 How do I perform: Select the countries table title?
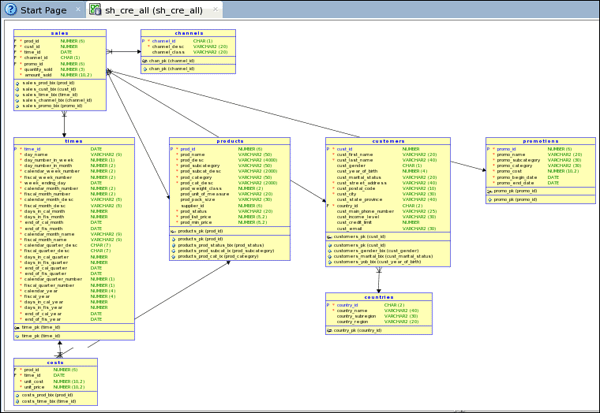pyautogui.click(x=378, y=297)
